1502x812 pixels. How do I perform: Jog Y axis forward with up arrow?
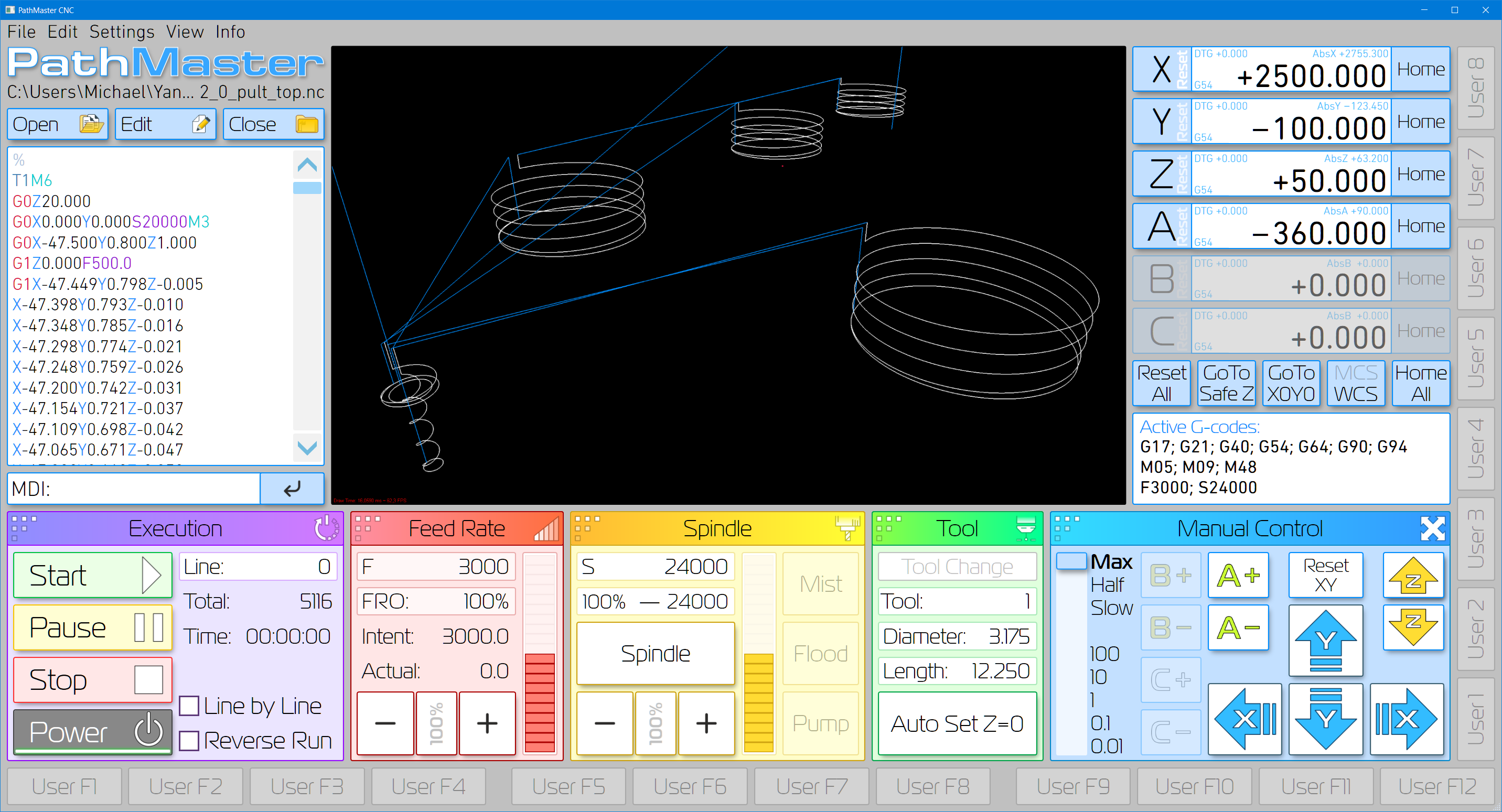[1325, 640]
